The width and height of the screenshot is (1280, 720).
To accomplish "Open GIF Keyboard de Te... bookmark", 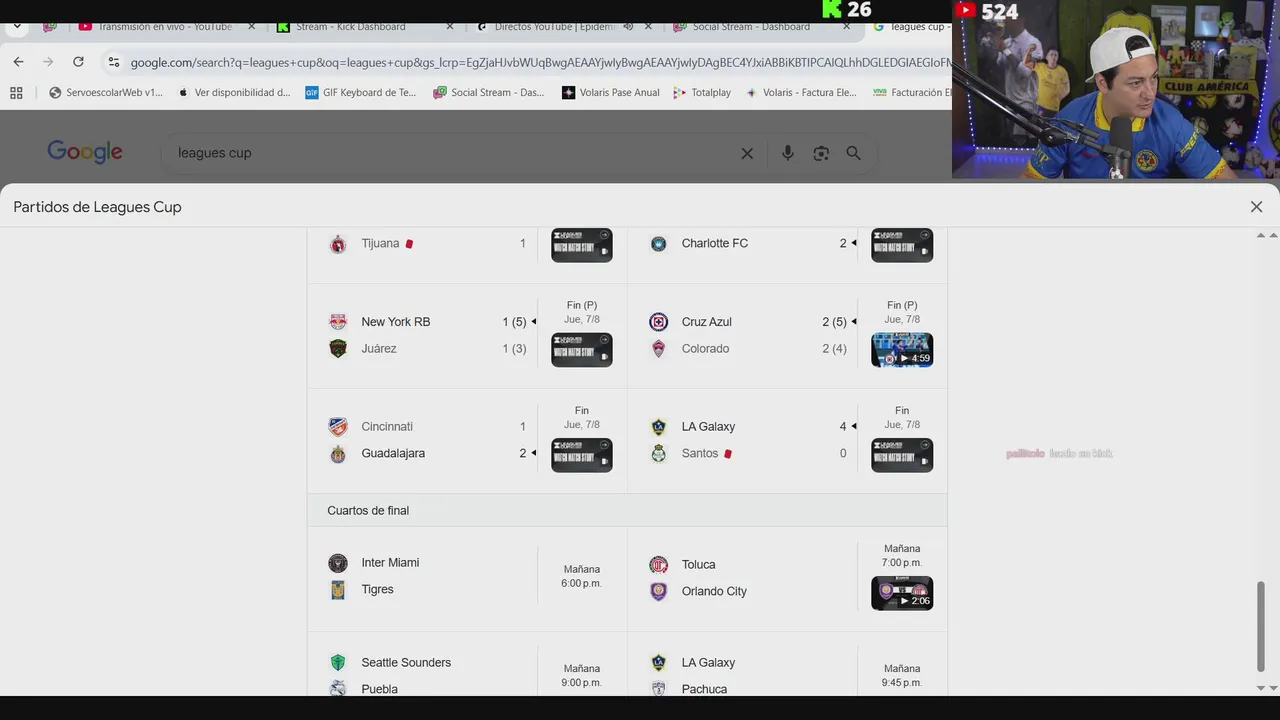I will (360, 92).
